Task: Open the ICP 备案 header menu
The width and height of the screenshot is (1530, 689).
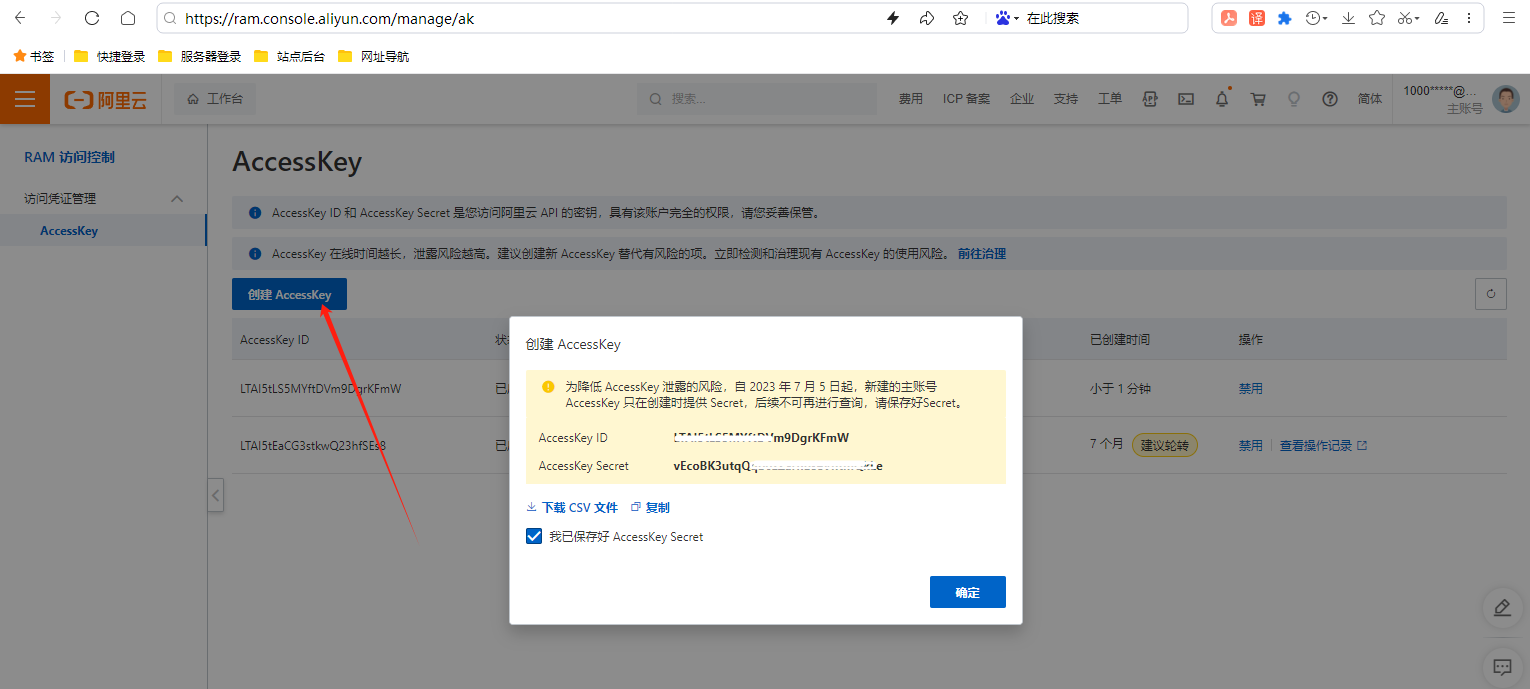Action: tap(967, 99)
